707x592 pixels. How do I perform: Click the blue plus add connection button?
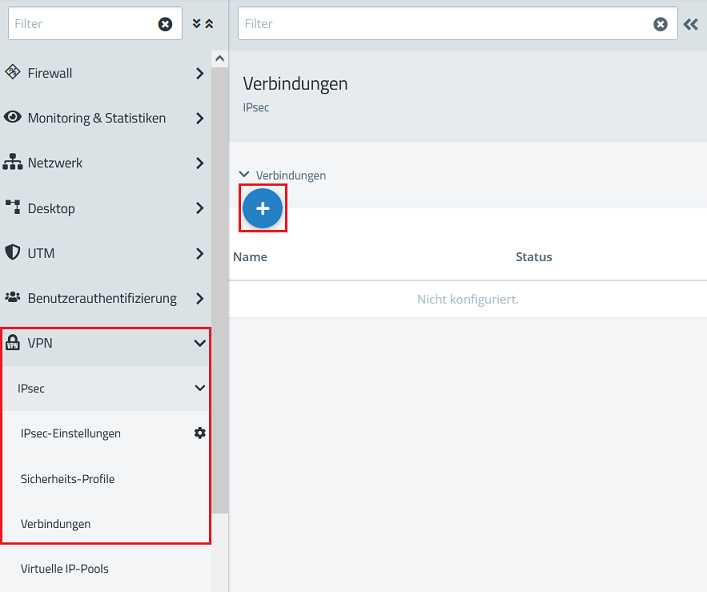(263, 208)
